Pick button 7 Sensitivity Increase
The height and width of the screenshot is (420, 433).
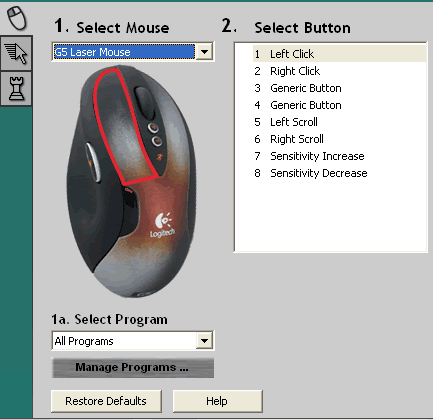339,156
